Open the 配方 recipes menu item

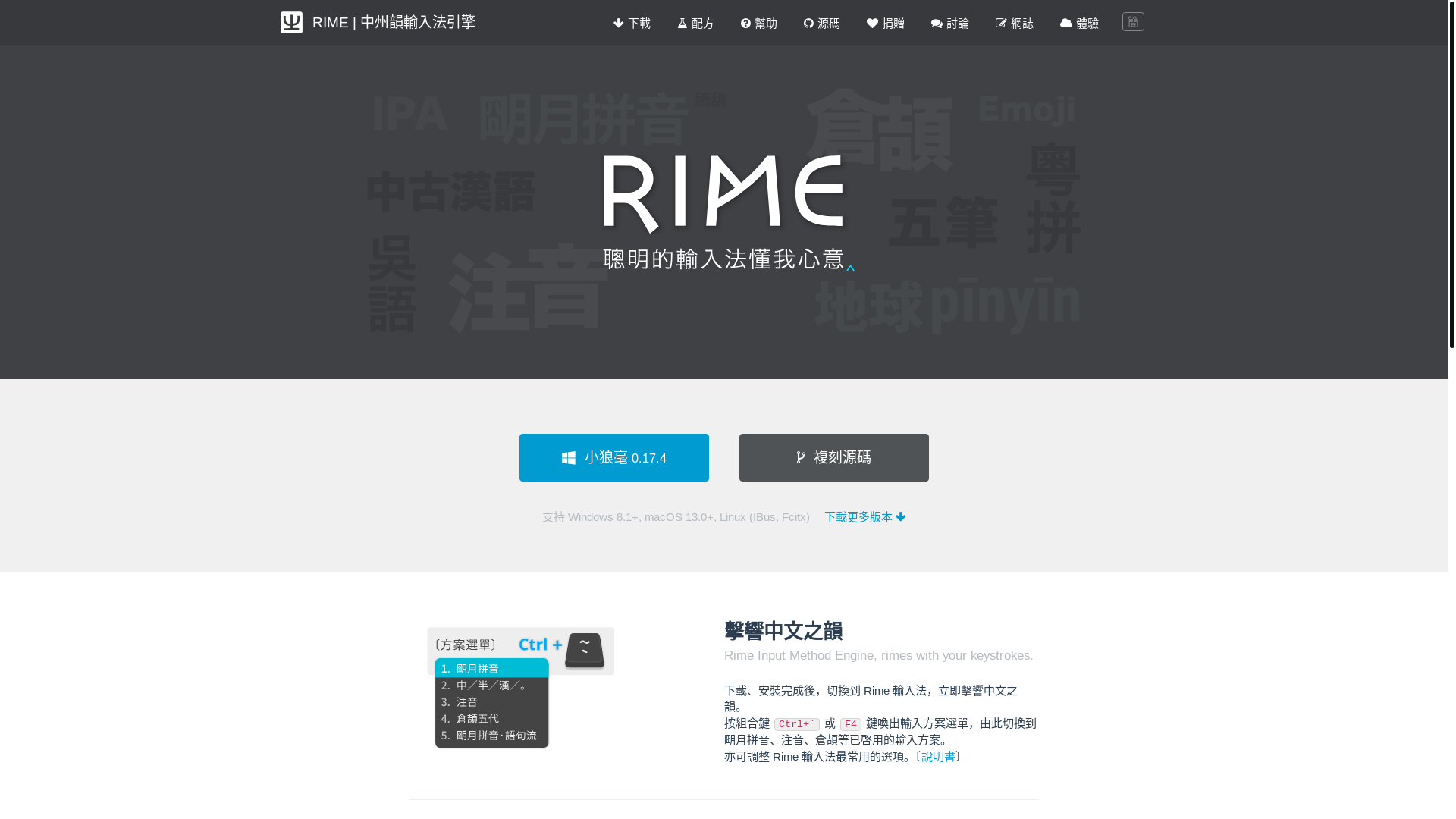(695, 23)
